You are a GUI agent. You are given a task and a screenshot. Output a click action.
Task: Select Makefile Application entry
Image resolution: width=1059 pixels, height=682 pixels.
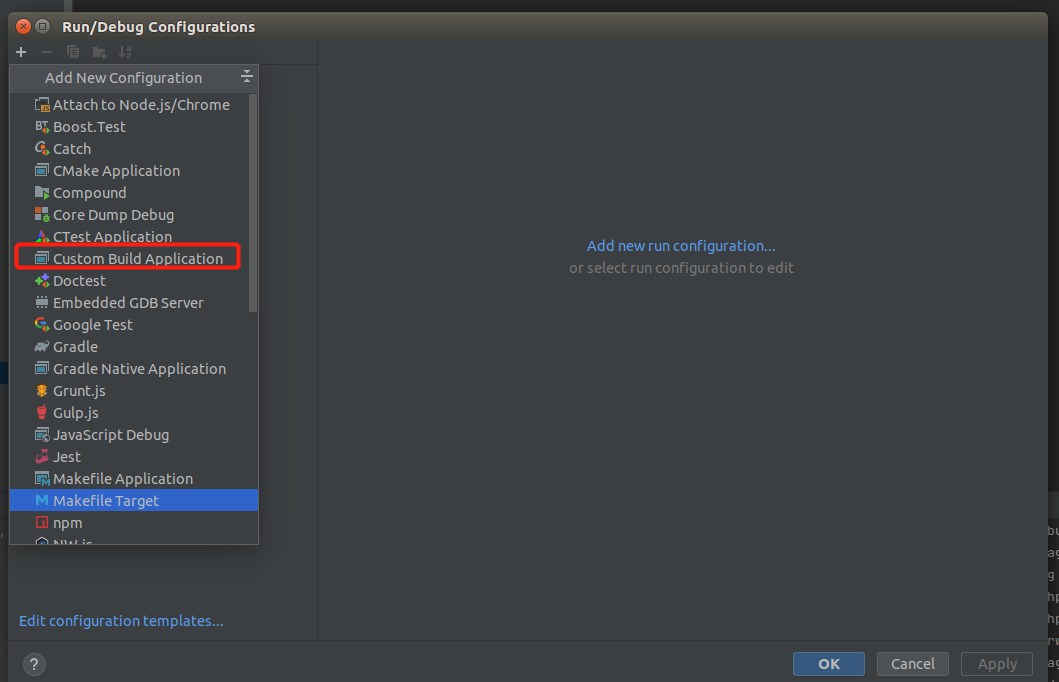[134, 479]
